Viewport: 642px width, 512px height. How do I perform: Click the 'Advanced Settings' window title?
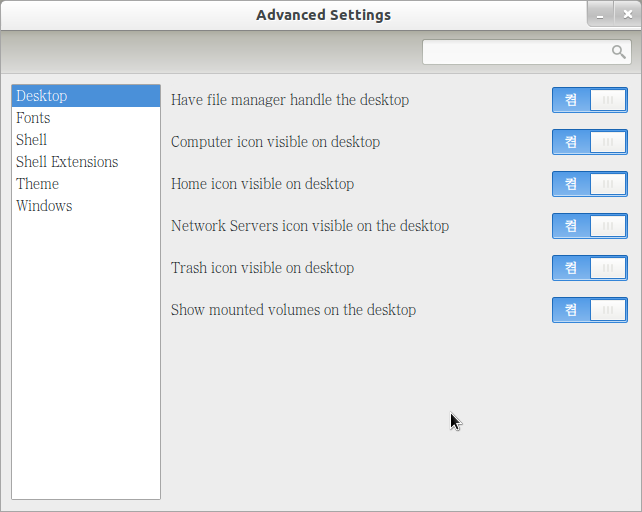[x=323, y=15]
